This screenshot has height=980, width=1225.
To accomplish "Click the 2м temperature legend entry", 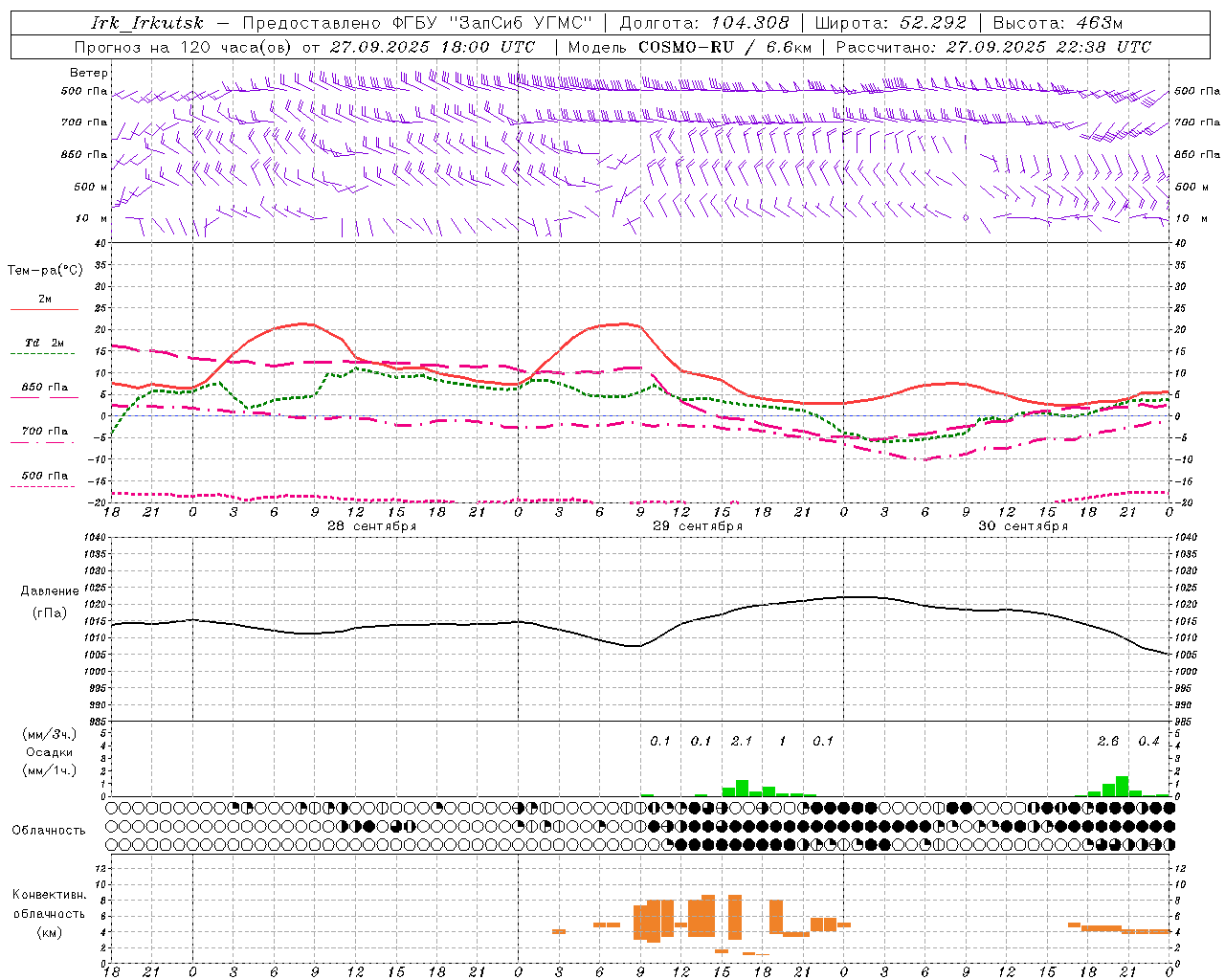I will point(45,299).
